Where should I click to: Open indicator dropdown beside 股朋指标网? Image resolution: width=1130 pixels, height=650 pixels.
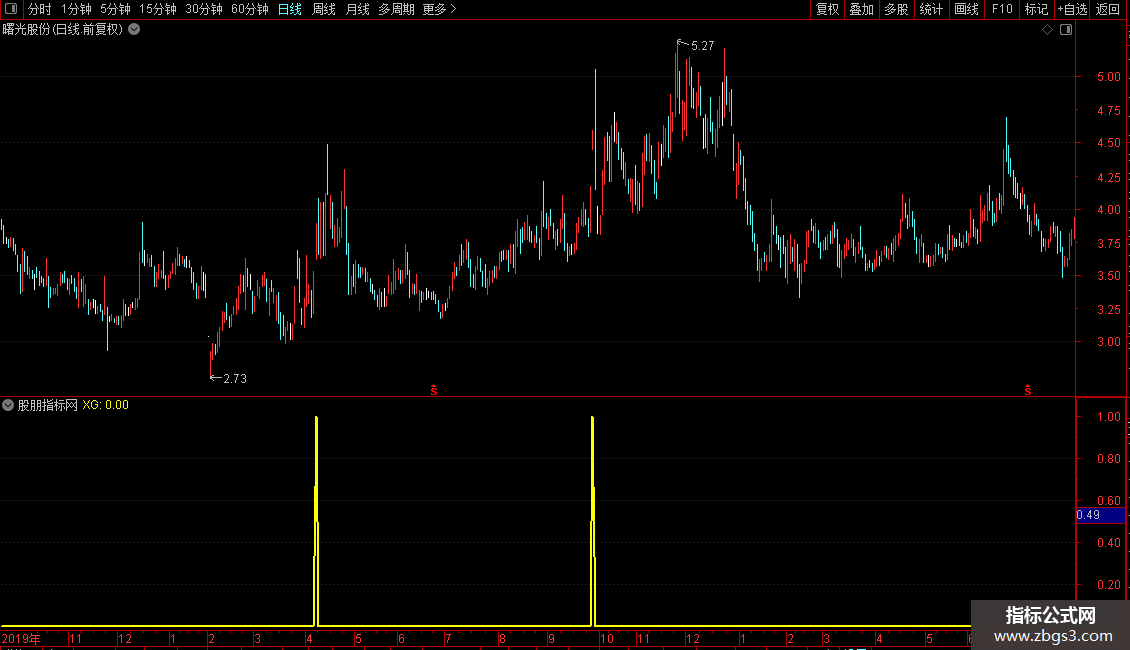pyautogui.click(x=8, y=405)
